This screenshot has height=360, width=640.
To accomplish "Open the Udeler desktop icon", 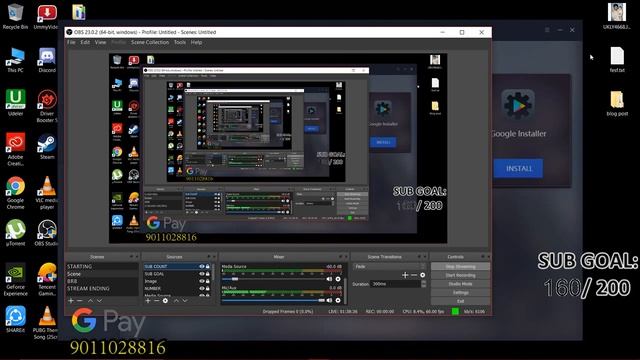I will [x=15, y=102].
